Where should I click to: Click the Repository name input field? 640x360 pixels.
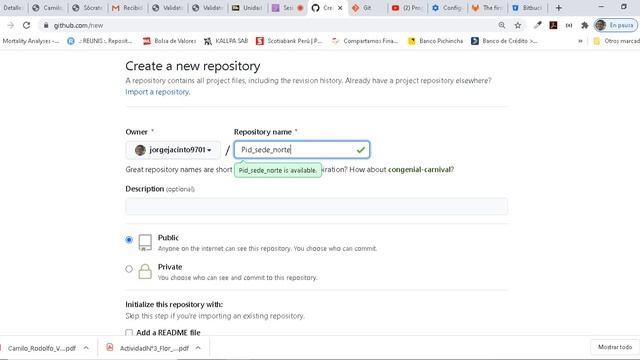(x=302, y=150)
